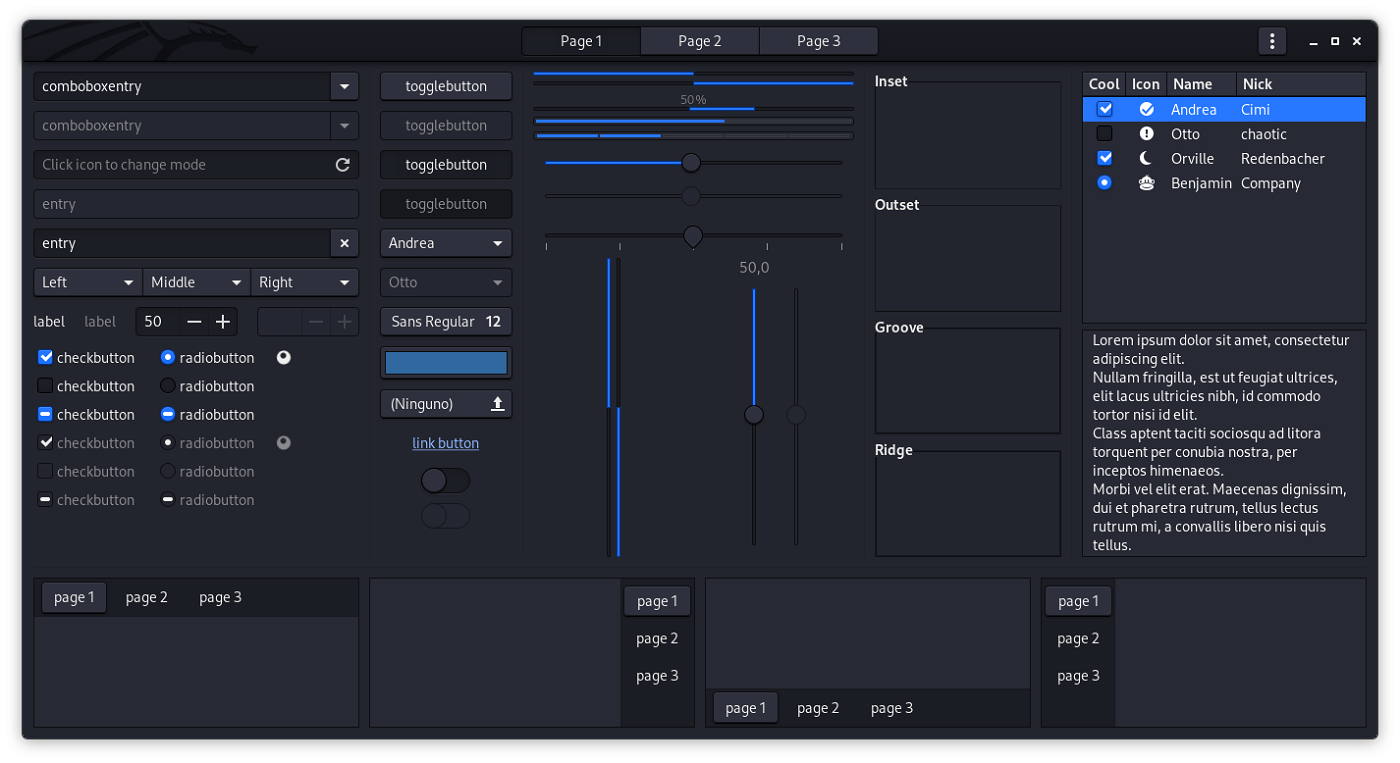Select the second unselected radiobutton
This screenshot has width=1400, height=763.
tap(168, 386)
